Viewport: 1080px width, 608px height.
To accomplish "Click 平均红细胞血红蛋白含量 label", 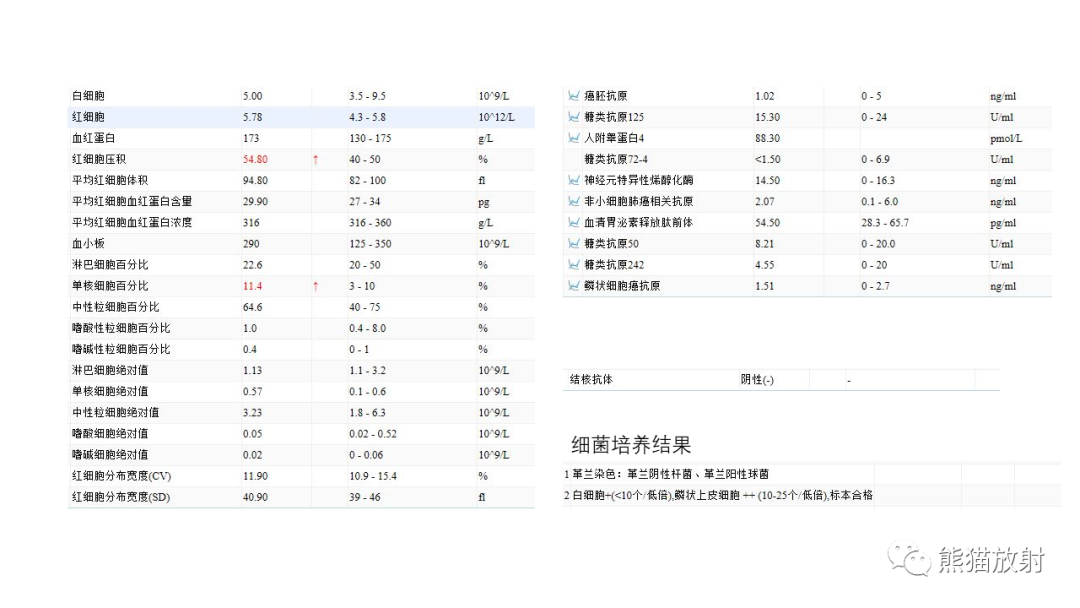I will [132, 202].
